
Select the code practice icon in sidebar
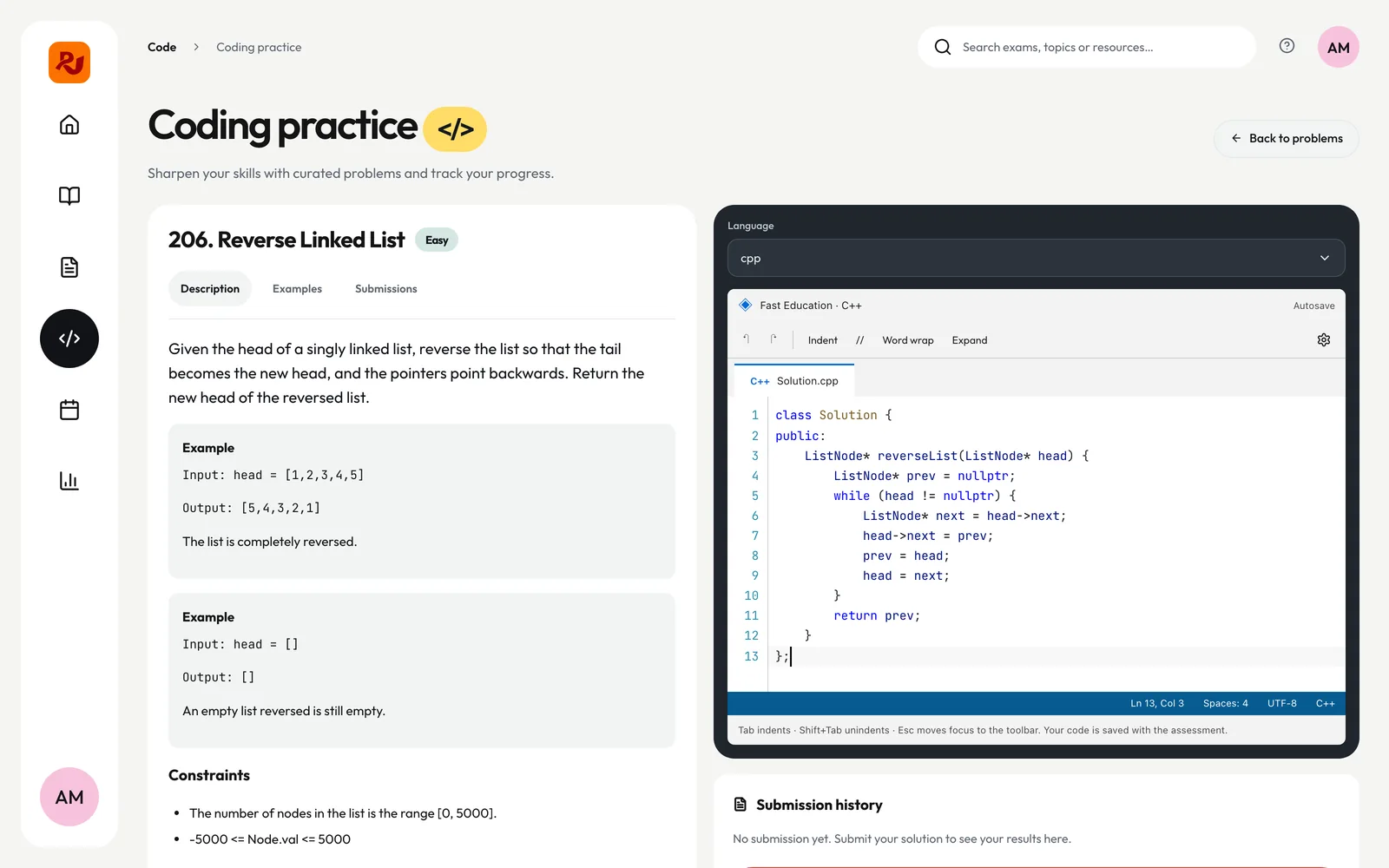click(x=69, y=339)
